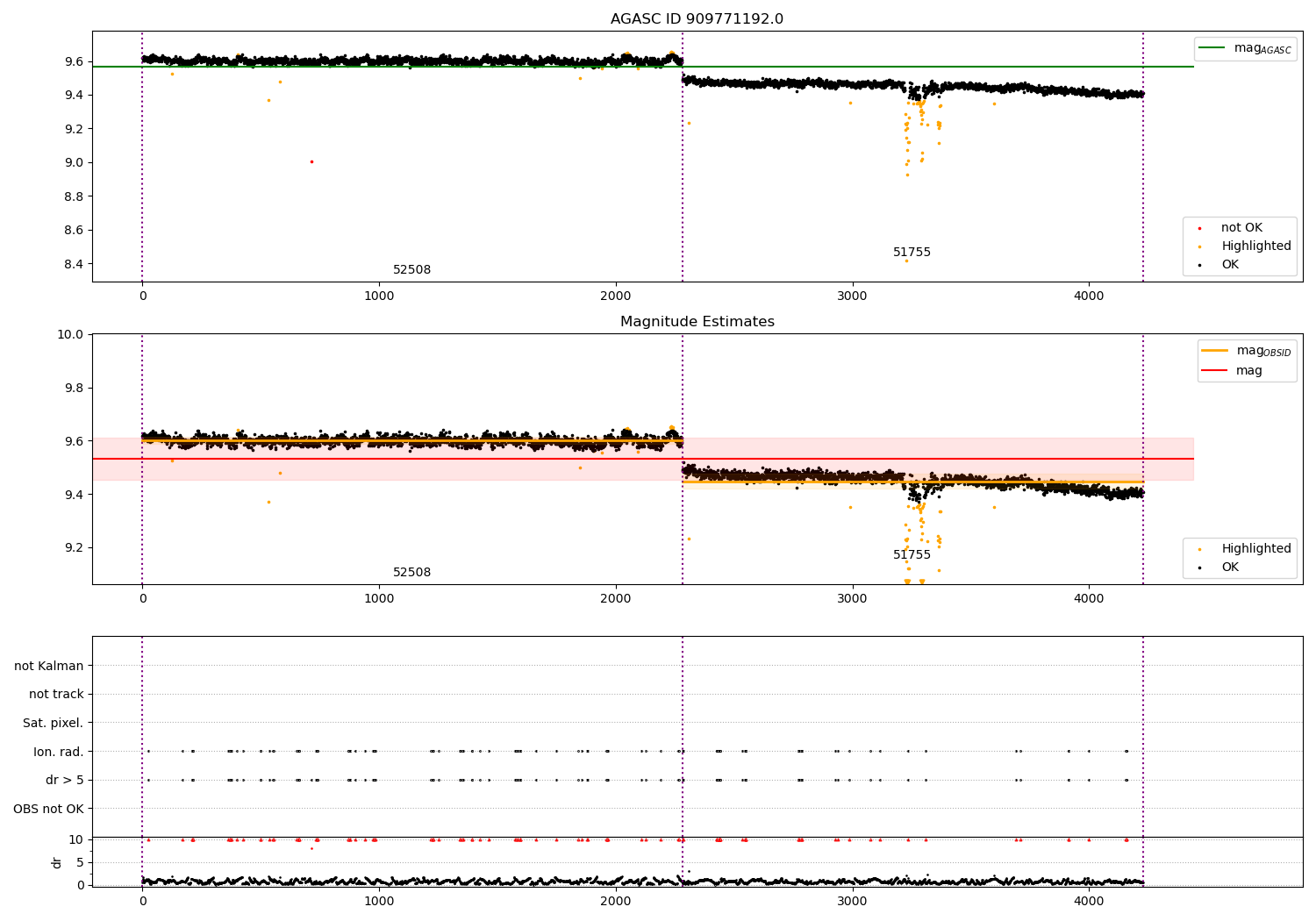Click the "10.0" y-axis tick label
The width and height of the screenshot is (1316, 921).
[x=70, y=334]
